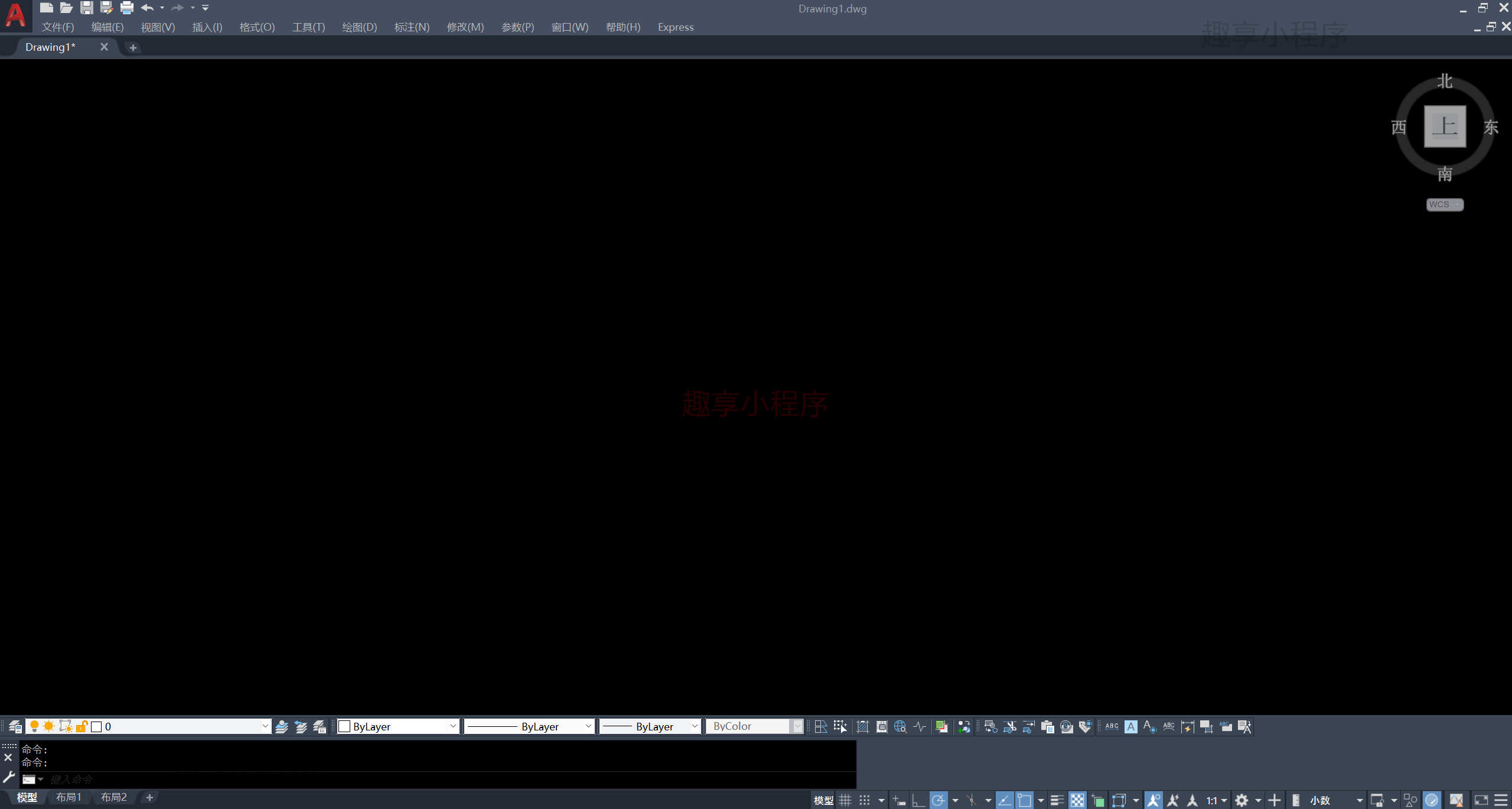This screenshot has height=809, width=1512.
Task: Click the quick dimension lightning icon
Action: click(x=1187, y=726)
